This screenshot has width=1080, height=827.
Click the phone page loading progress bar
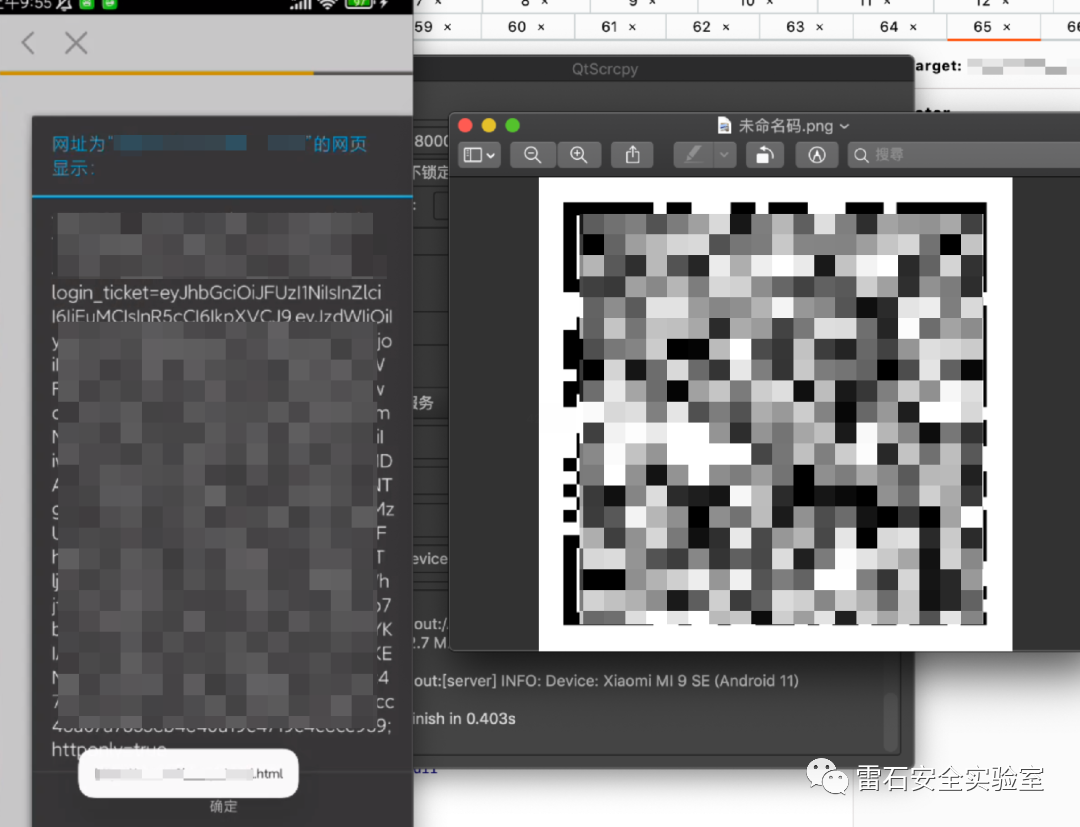point(207,72)
